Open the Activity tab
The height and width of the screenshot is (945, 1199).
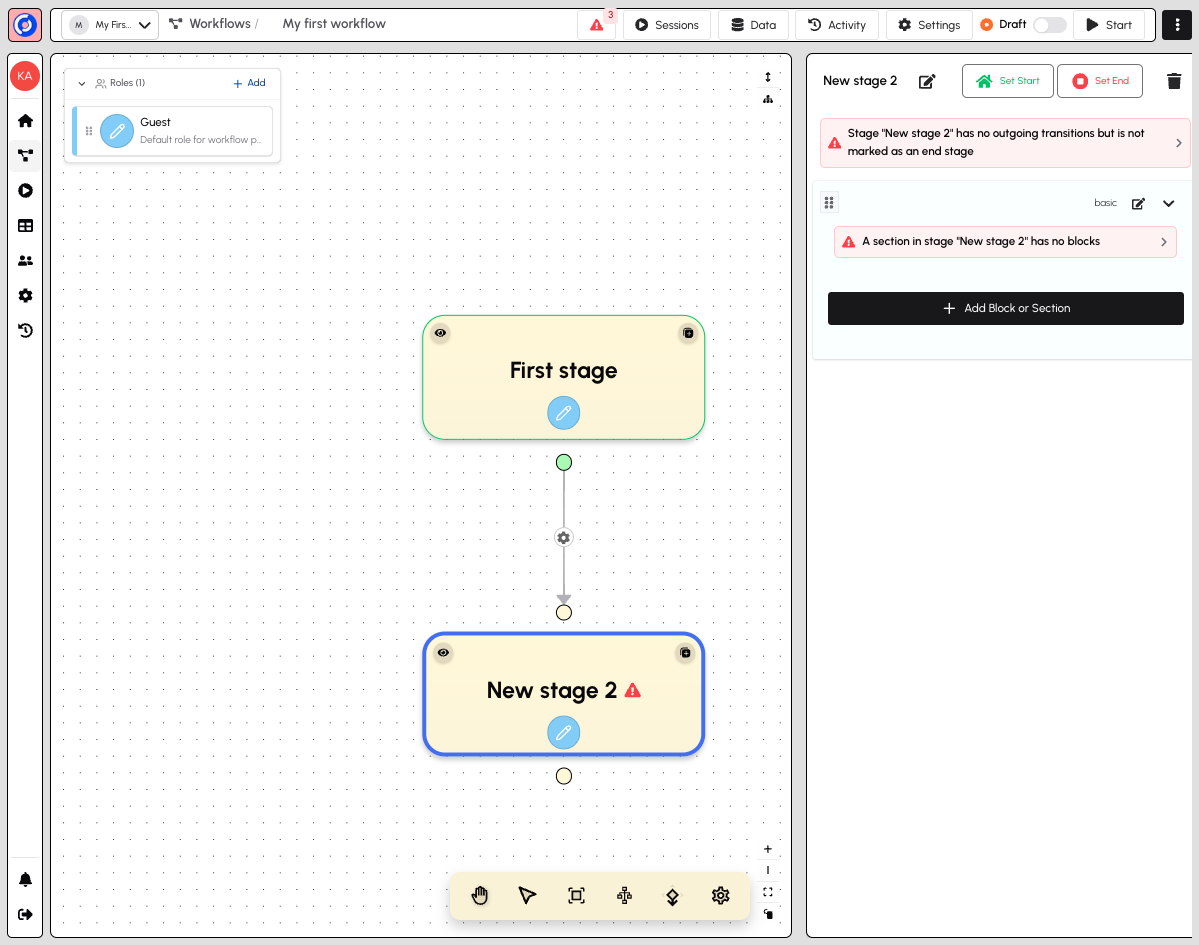[x=837, y=24]
